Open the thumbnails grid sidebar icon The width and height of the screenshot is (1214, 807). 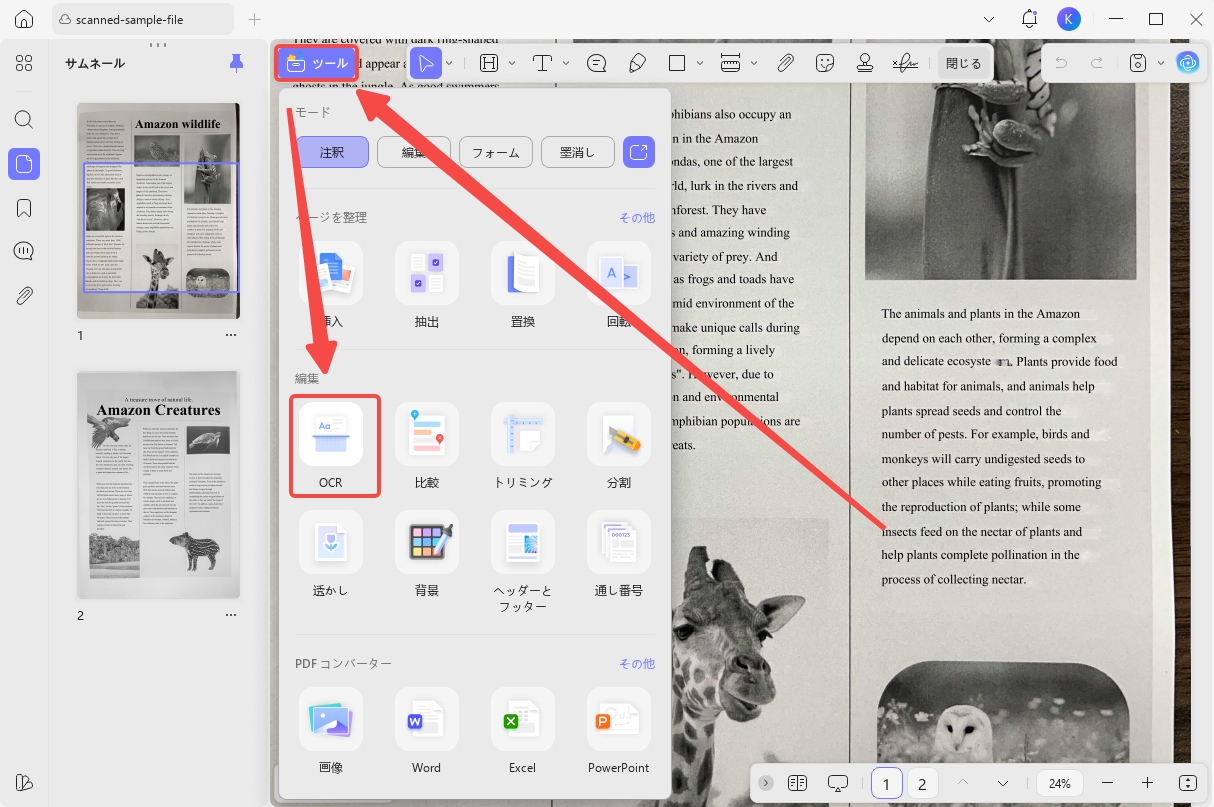(x=24, y=63)
